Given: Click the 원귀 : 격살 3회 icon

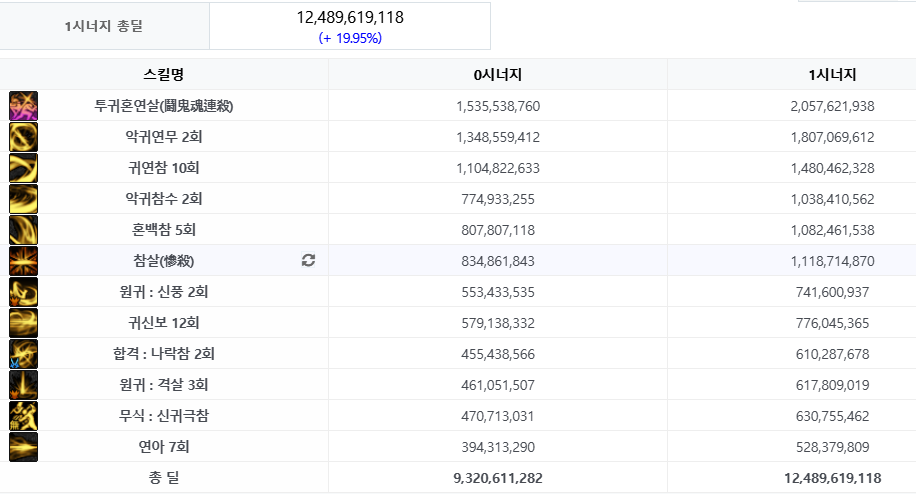Looking at the screenshot, I should point(23,384).
